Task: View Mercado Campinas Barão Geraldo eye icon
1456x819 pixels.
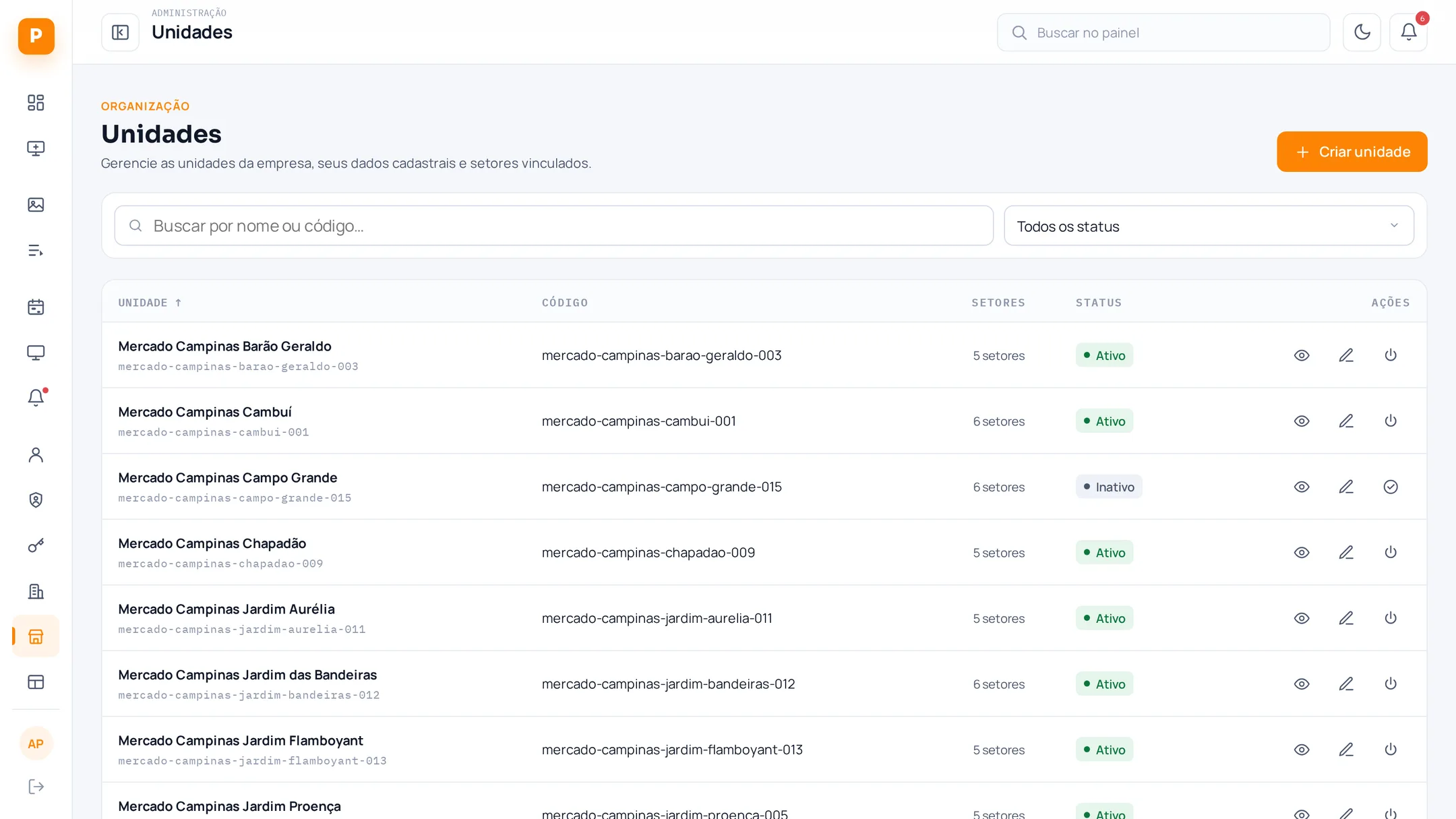Action: pyautogui.click(x=1302, y=355)
